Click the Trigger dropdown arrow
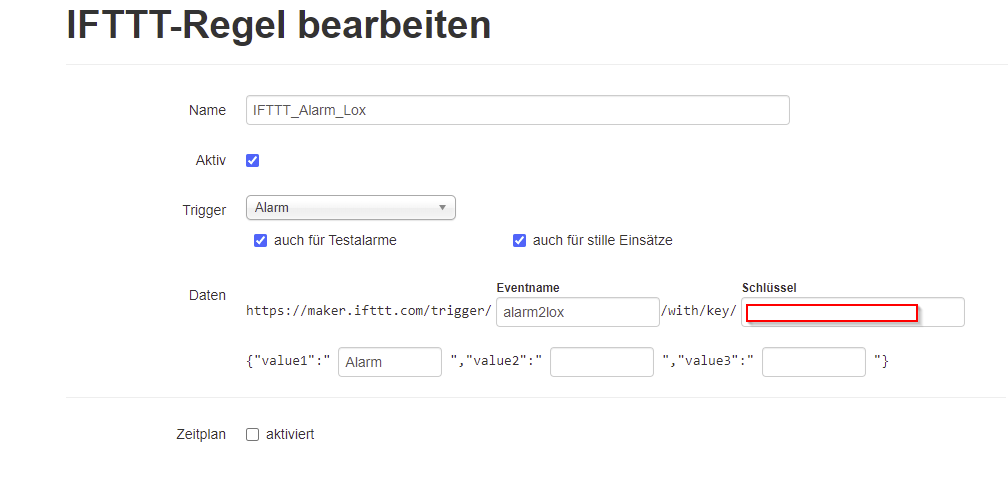 [x=442, y=208]
